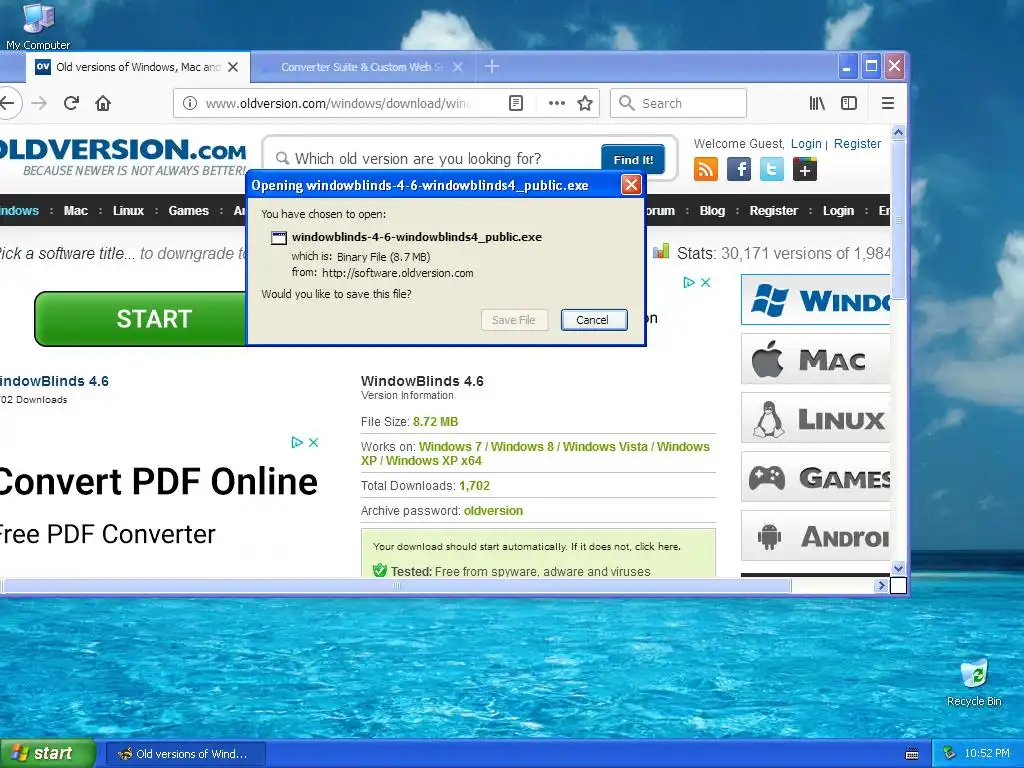Viewport: 1024px width, 768px height.
Task: Click the Login link near Welcome Guest
Action: (806, 144)
